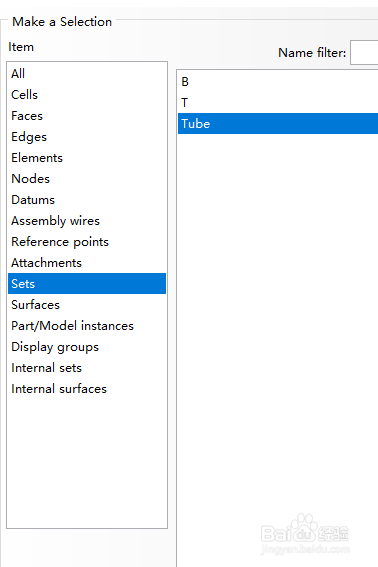The width and height of the screenshot is (378, 567).
Task: Click the Assembly wires entry
Action: coord(87,221)
